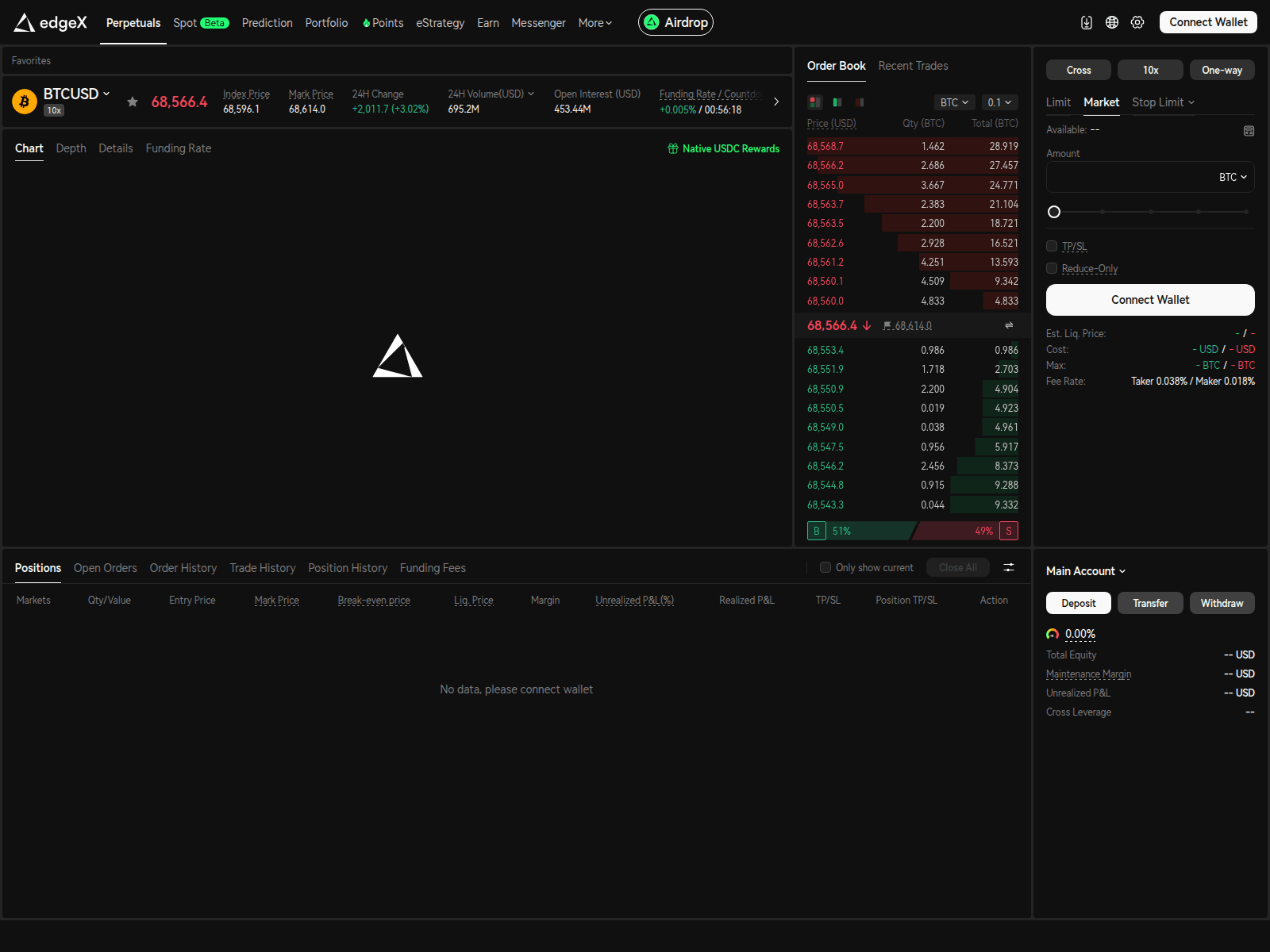This screenshot has height=952, width=1270.
Task: Click the favorite star next to BTCUSD
Action: click(x=133, y=102)
